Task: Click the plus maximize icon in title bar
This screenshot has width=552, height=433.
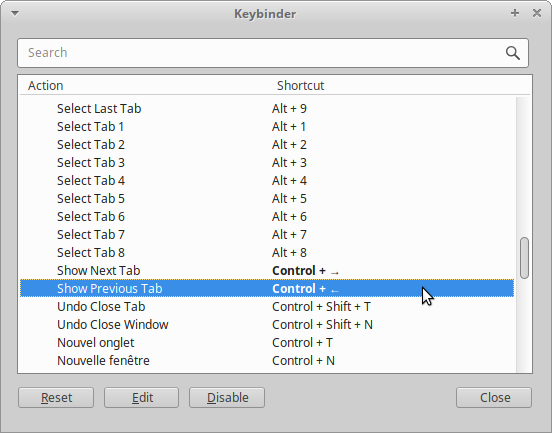Action: (515, 13)
